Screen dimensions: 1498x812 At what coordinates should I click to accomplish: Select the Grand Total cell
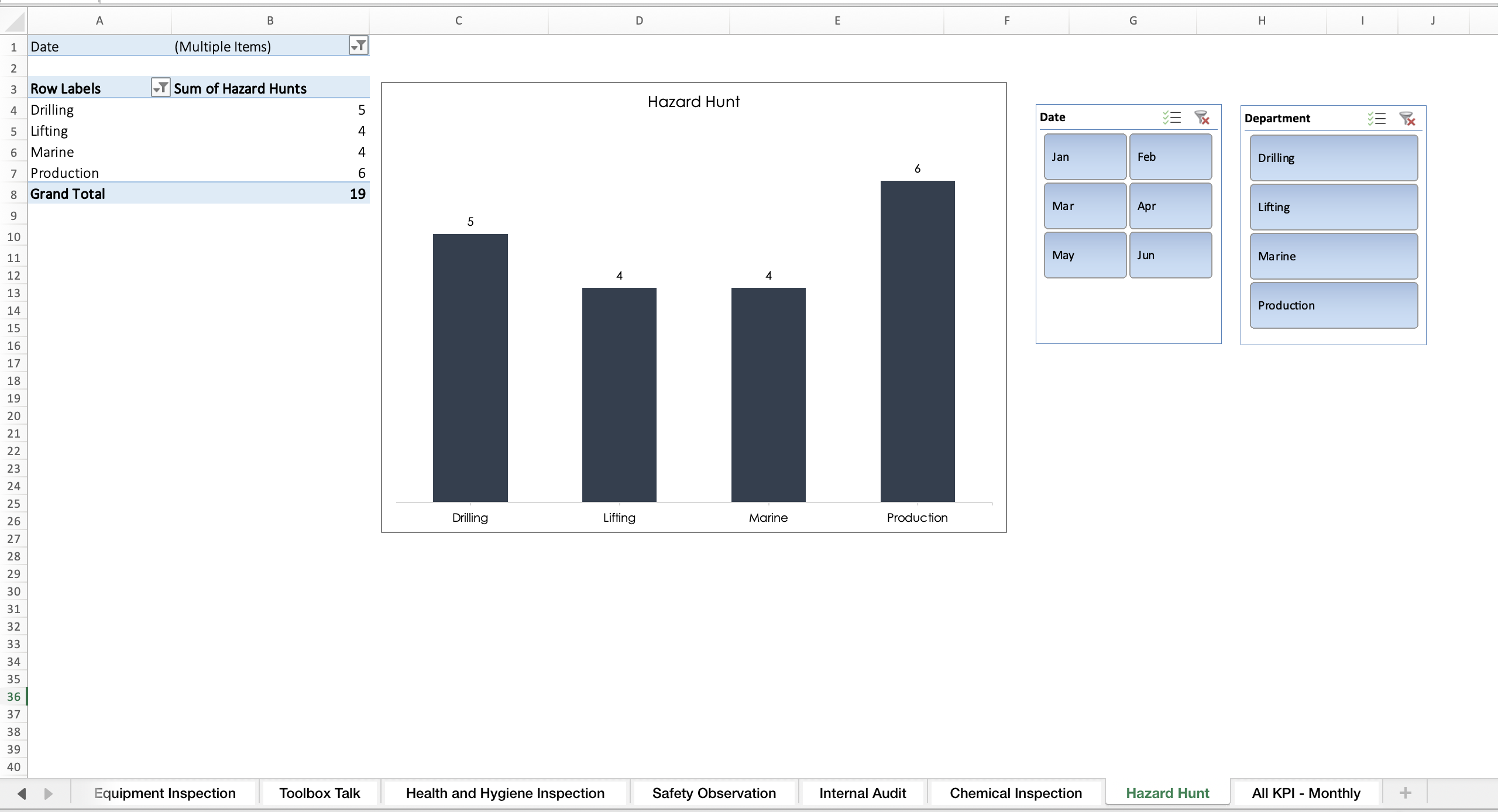[x=68, y=193]
